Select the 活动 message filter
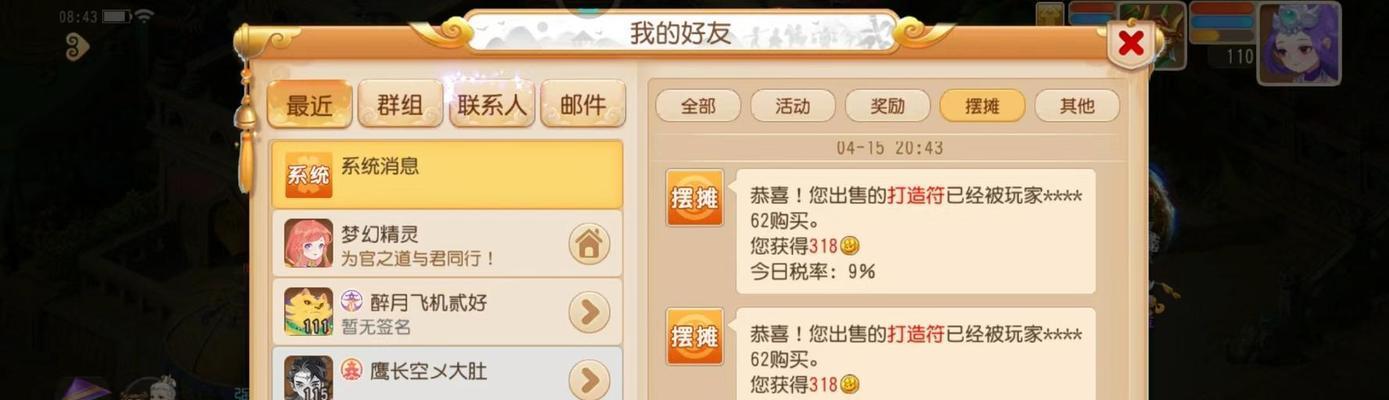 (793, 105)
